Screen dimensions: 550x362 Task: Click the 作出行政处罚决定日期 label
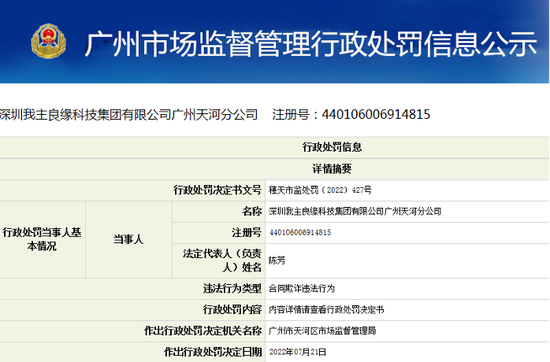(x=213, y=351)
